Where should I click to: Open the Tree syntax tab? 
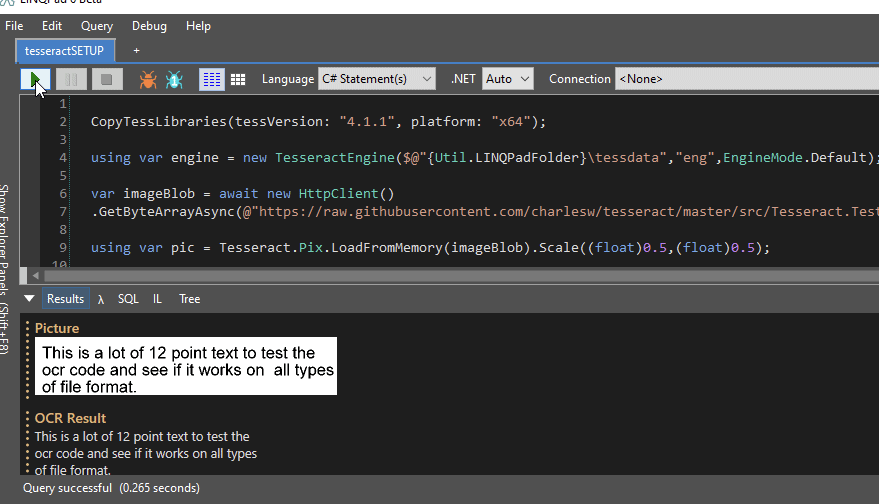tap(189, 299)
